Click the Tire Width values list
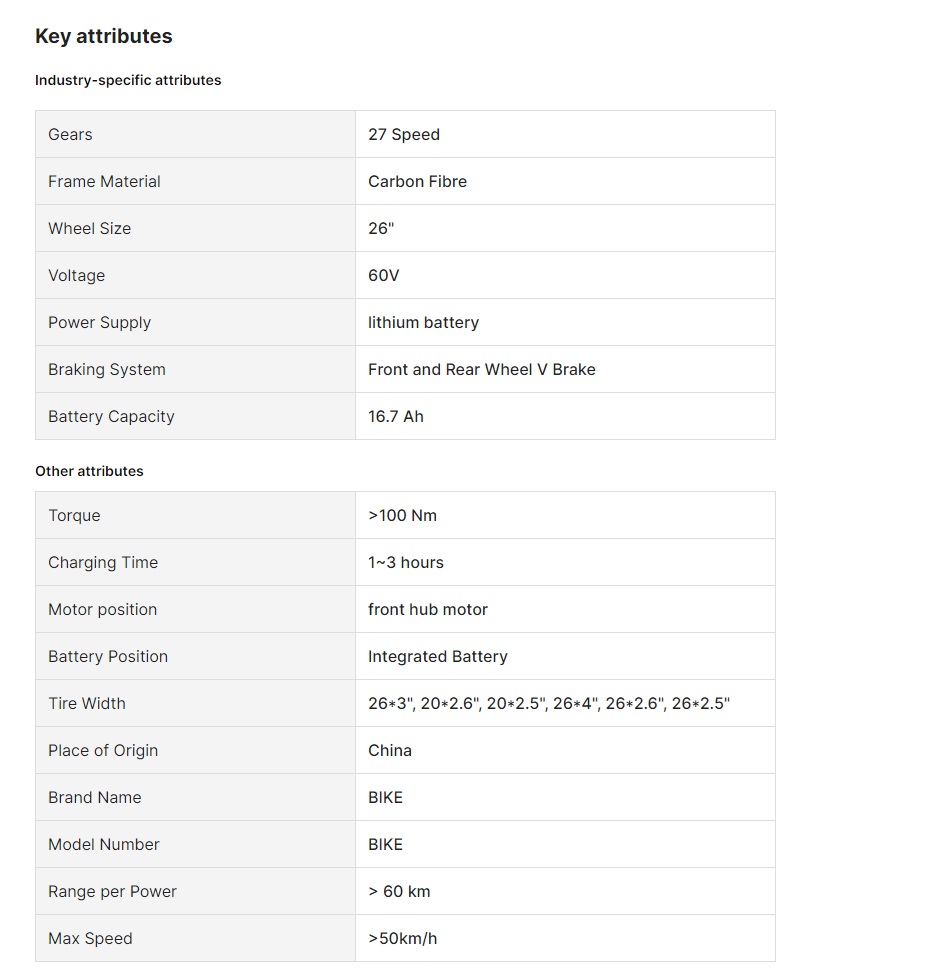927x973 pixels. [x=549, y=703]
